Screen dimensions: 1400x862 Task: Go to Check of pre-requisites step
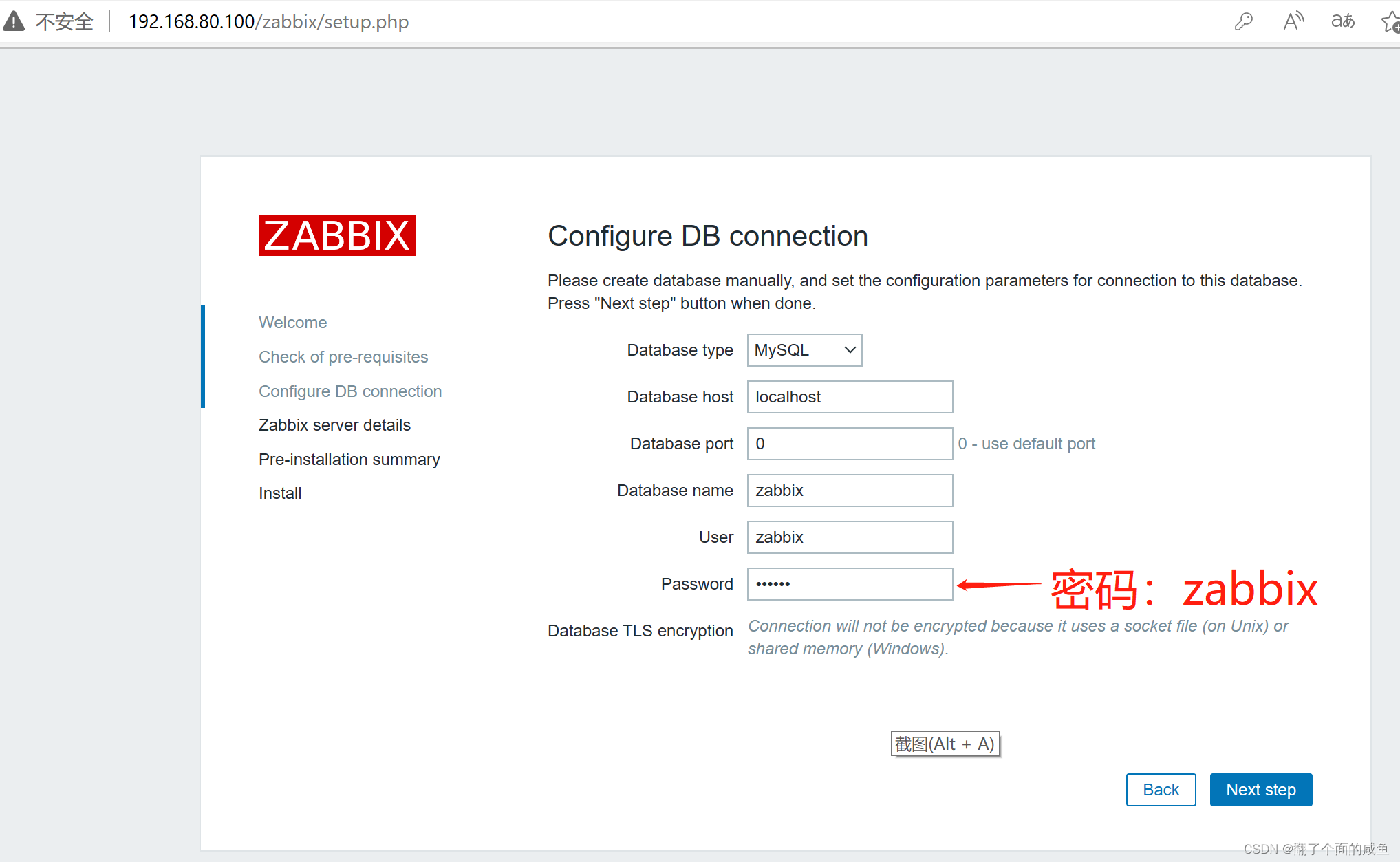(x=343, y=357)
